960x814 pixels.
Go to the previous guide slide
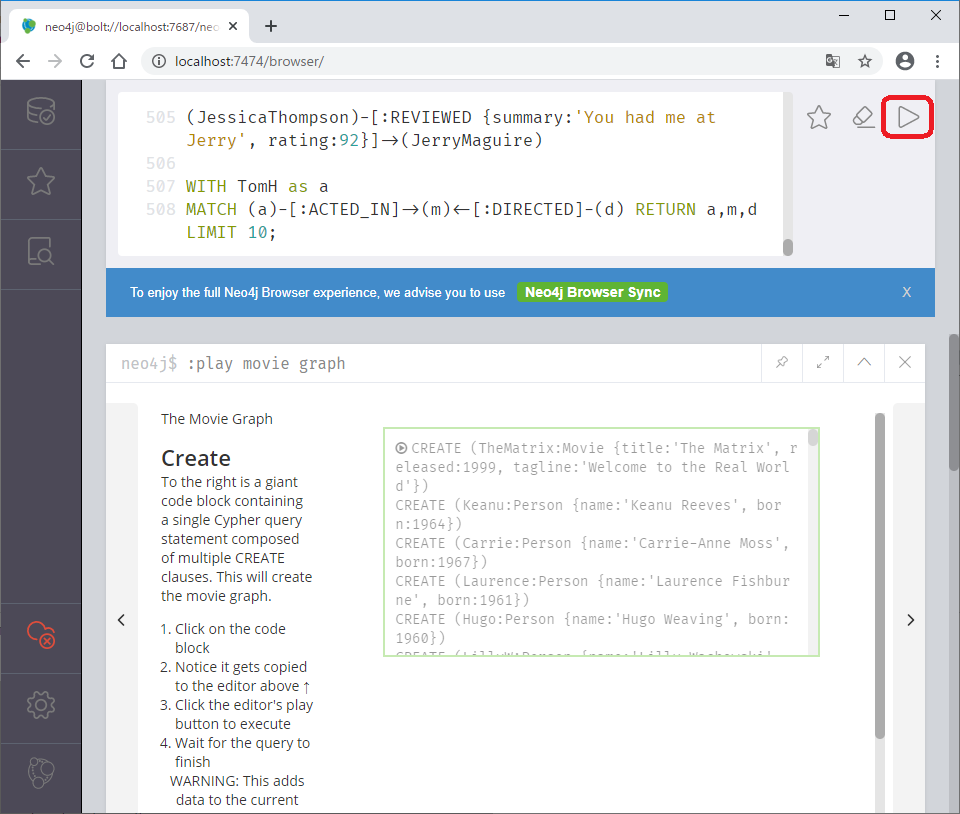122,620
